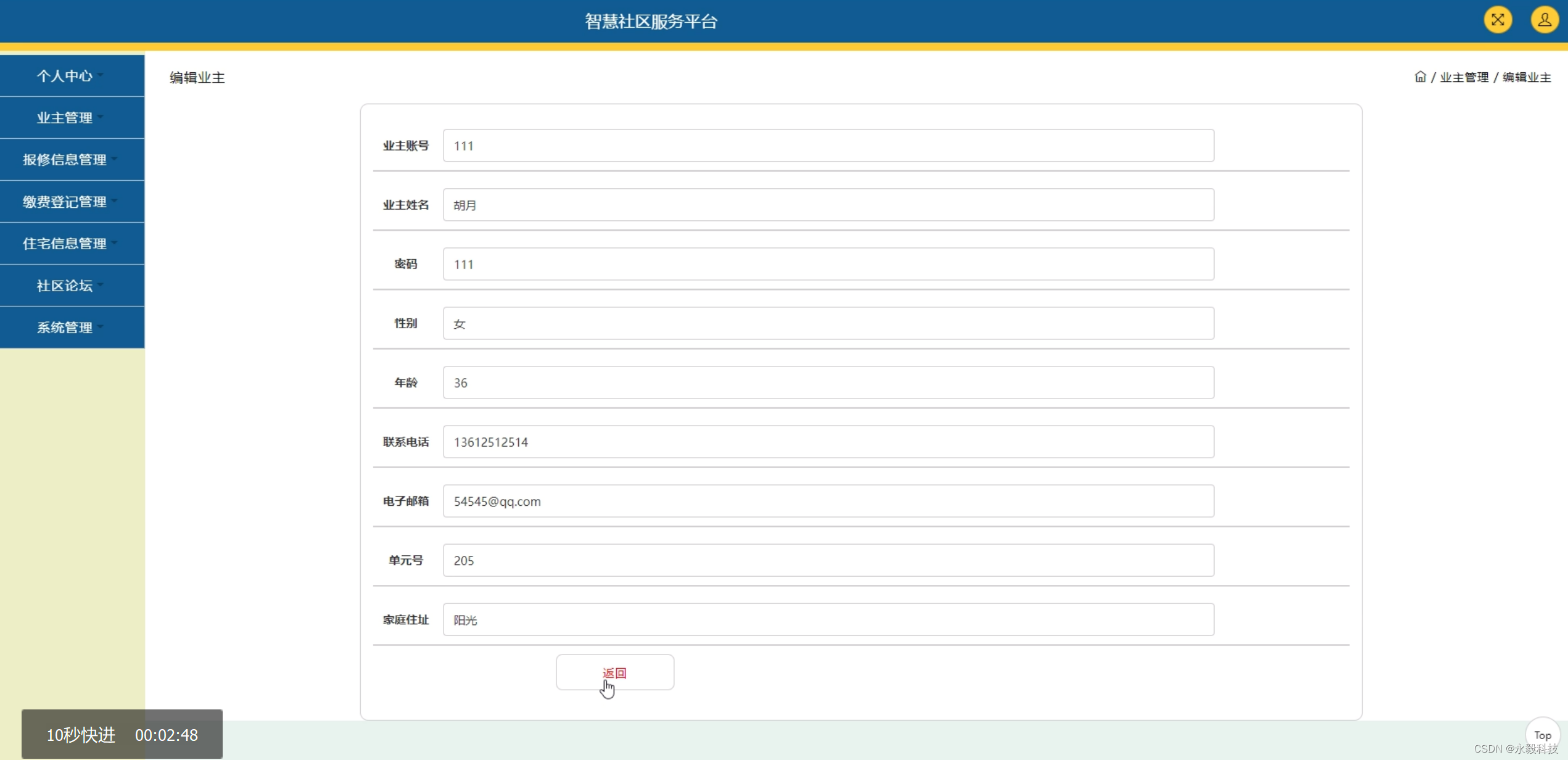The image size is (1568, 760).
Task: Jump up using the Top circle button
Action: tap(1542, 735)
